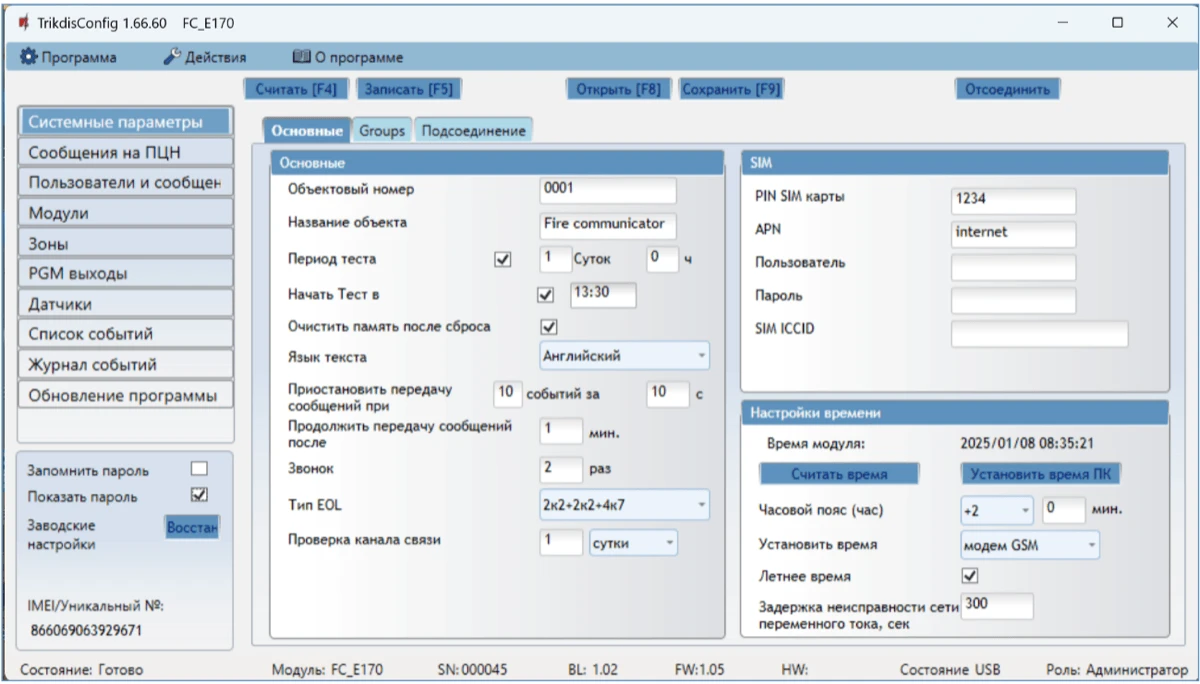The height and width of the screenshot is (684, 1200).
Task: Toggle the Период теста checkbox
Action: pos(503,259)
